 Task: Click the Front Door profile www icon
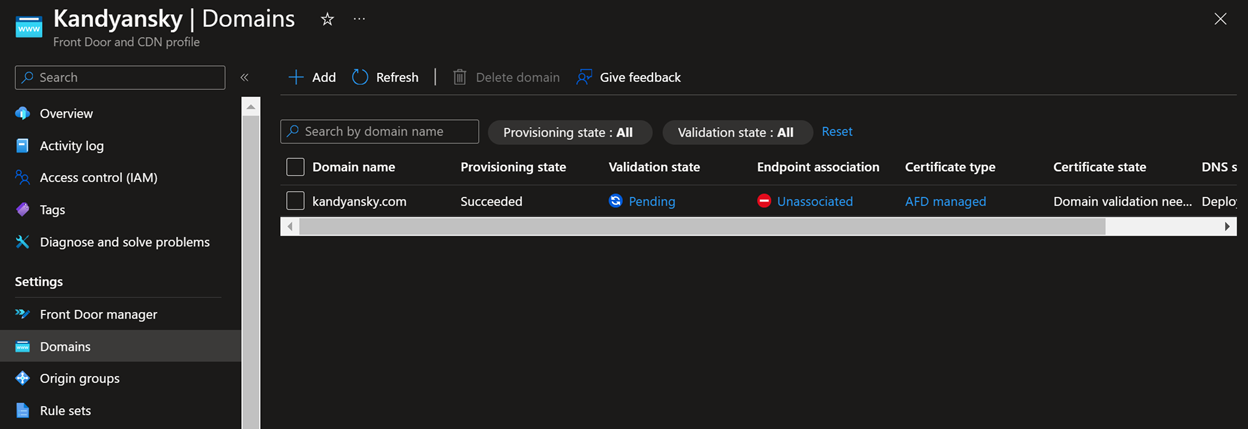[x=28, y=27]
